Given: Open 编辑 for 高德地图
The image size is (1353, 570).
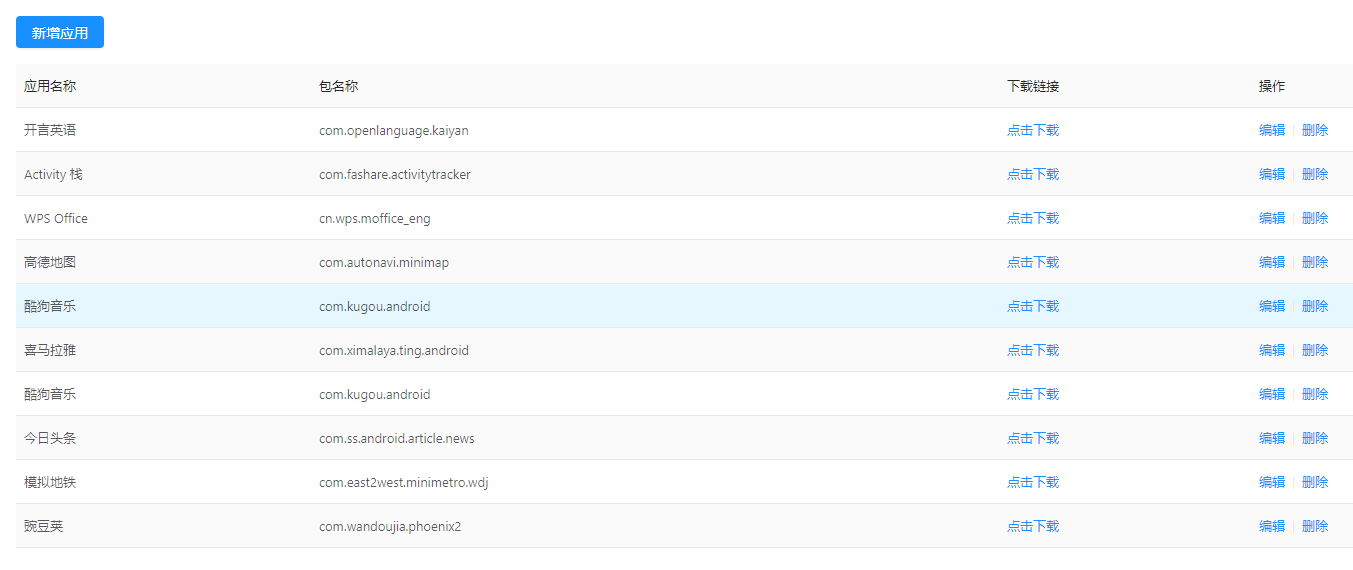Looking at the screenshot, I should (1272, 262).
